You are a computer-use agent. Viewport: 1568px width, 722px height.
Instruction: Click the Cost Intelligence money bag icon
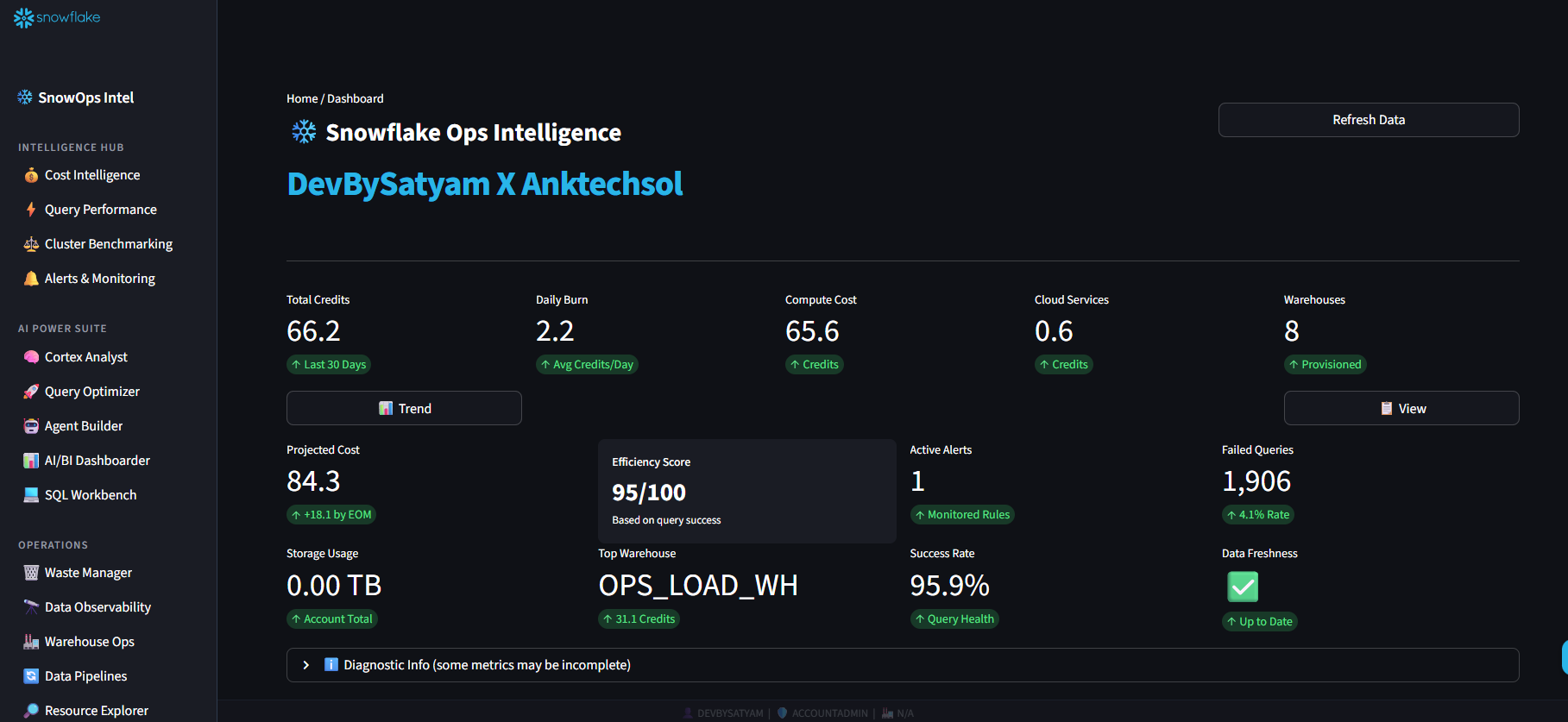click(x=31, y=175)
